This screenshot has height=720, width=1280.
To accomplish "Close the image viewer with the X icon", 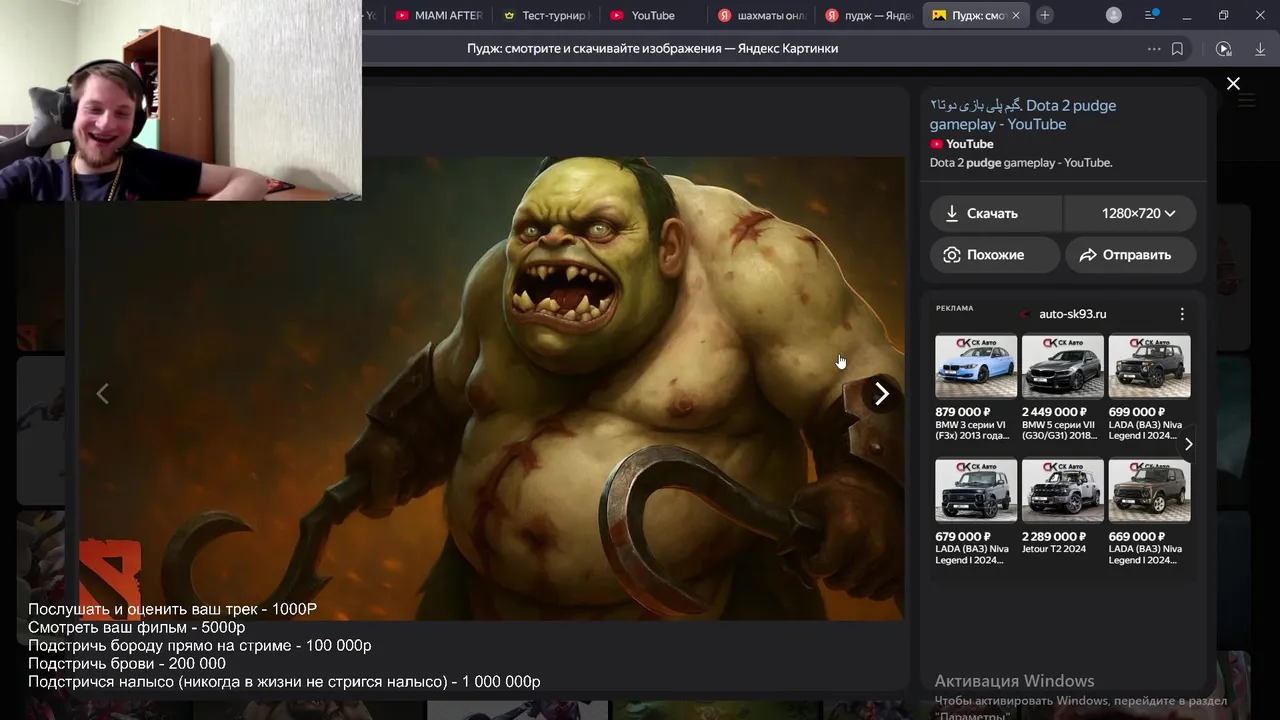I will point(1233,84).
